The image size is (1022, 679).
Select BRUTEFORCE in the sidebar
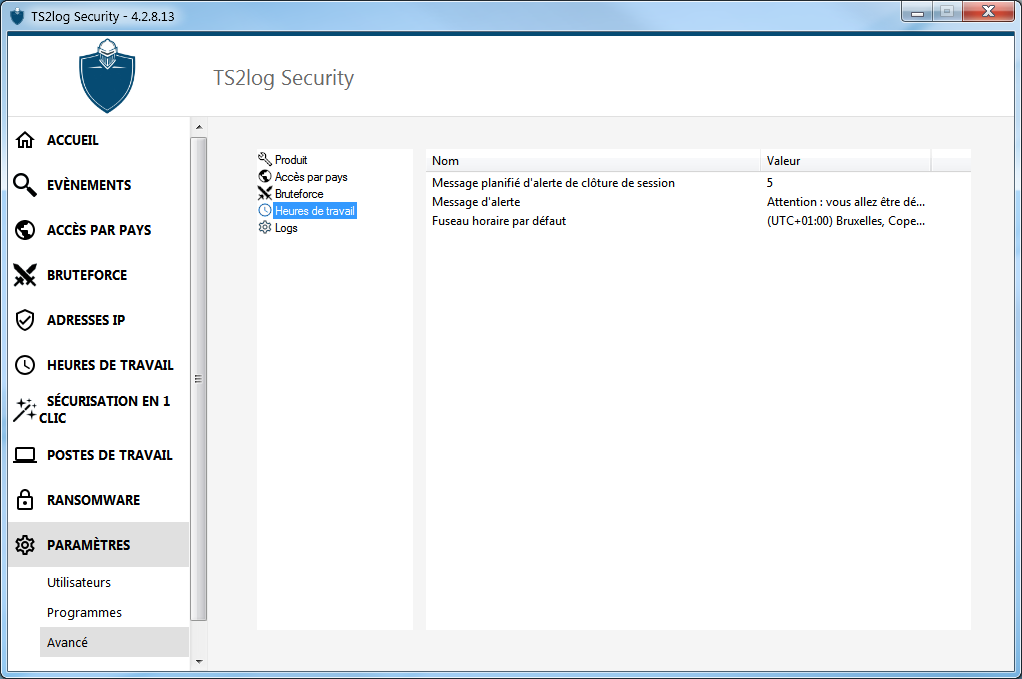pos(99,275)
